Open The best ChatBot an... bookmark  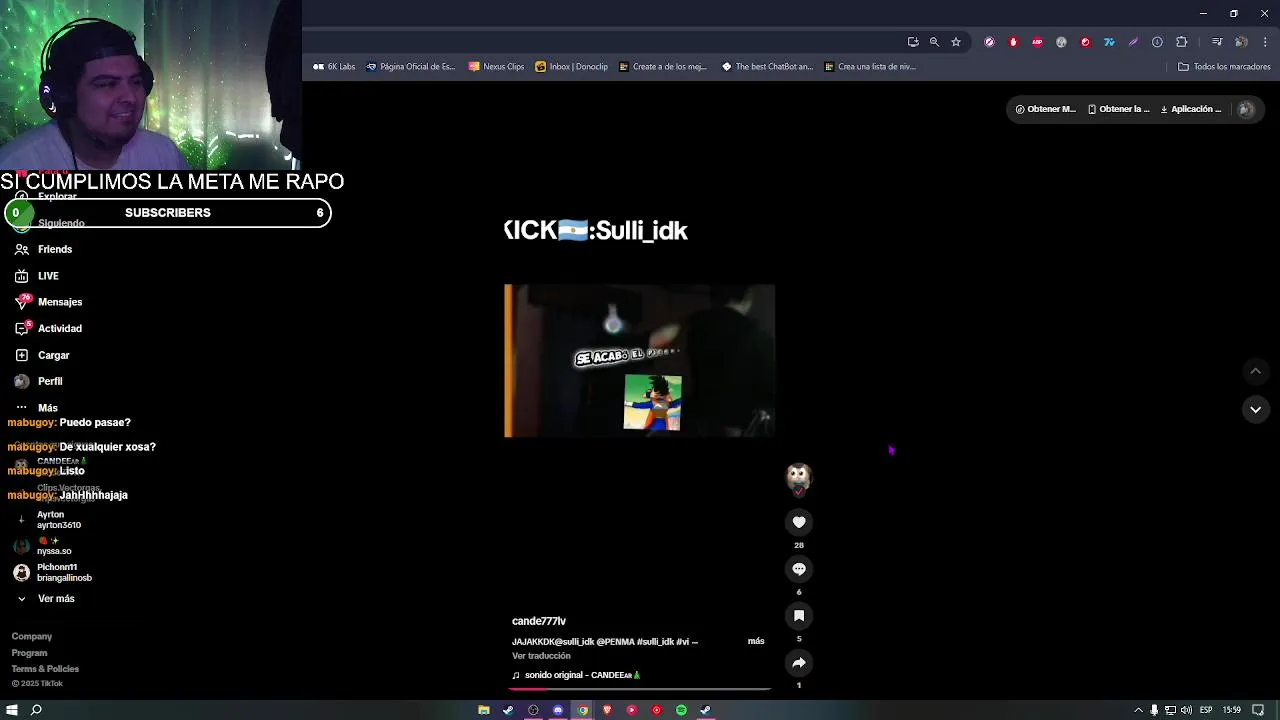click(767, 67)
